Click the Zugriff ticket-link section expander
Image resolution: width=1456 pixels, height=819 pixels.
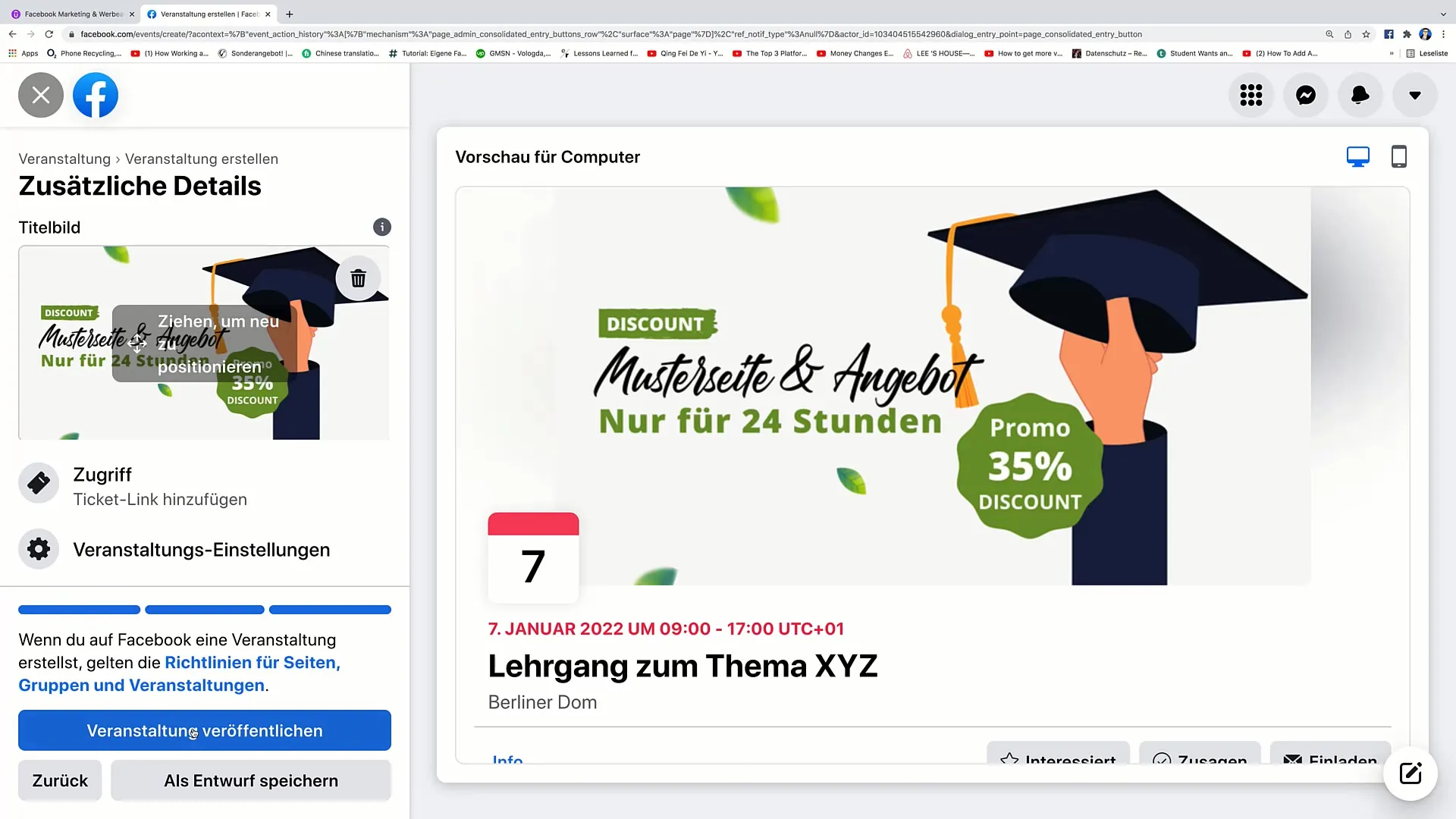[x=204, y=485]
